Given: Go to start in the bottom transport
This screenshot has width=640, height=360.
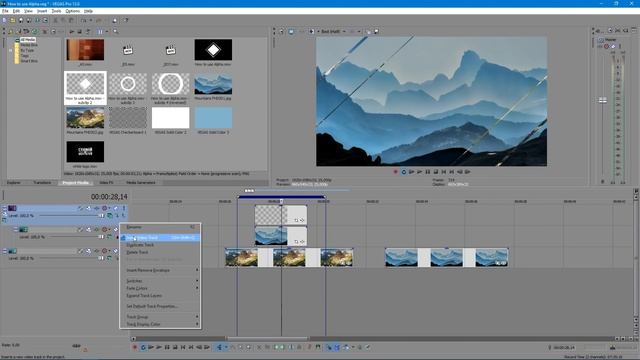Looking at the screenshot, I should (x=183, y=347).
